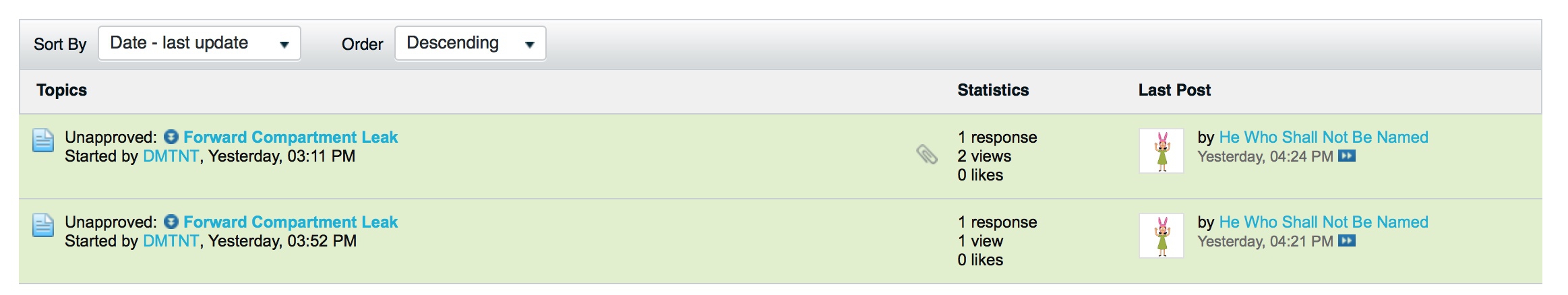Open DMTNT profile in first topic
This screenshot has height=295, width=1568.
point(171,156)
